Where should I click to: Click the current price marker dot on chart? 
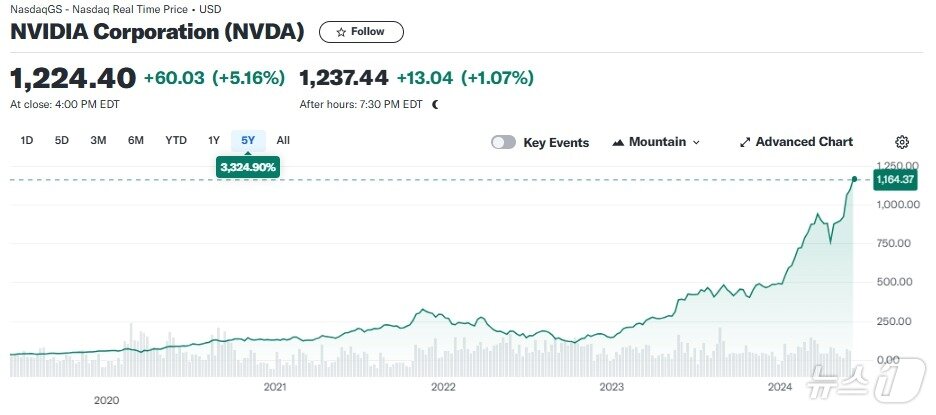[854, 179]
